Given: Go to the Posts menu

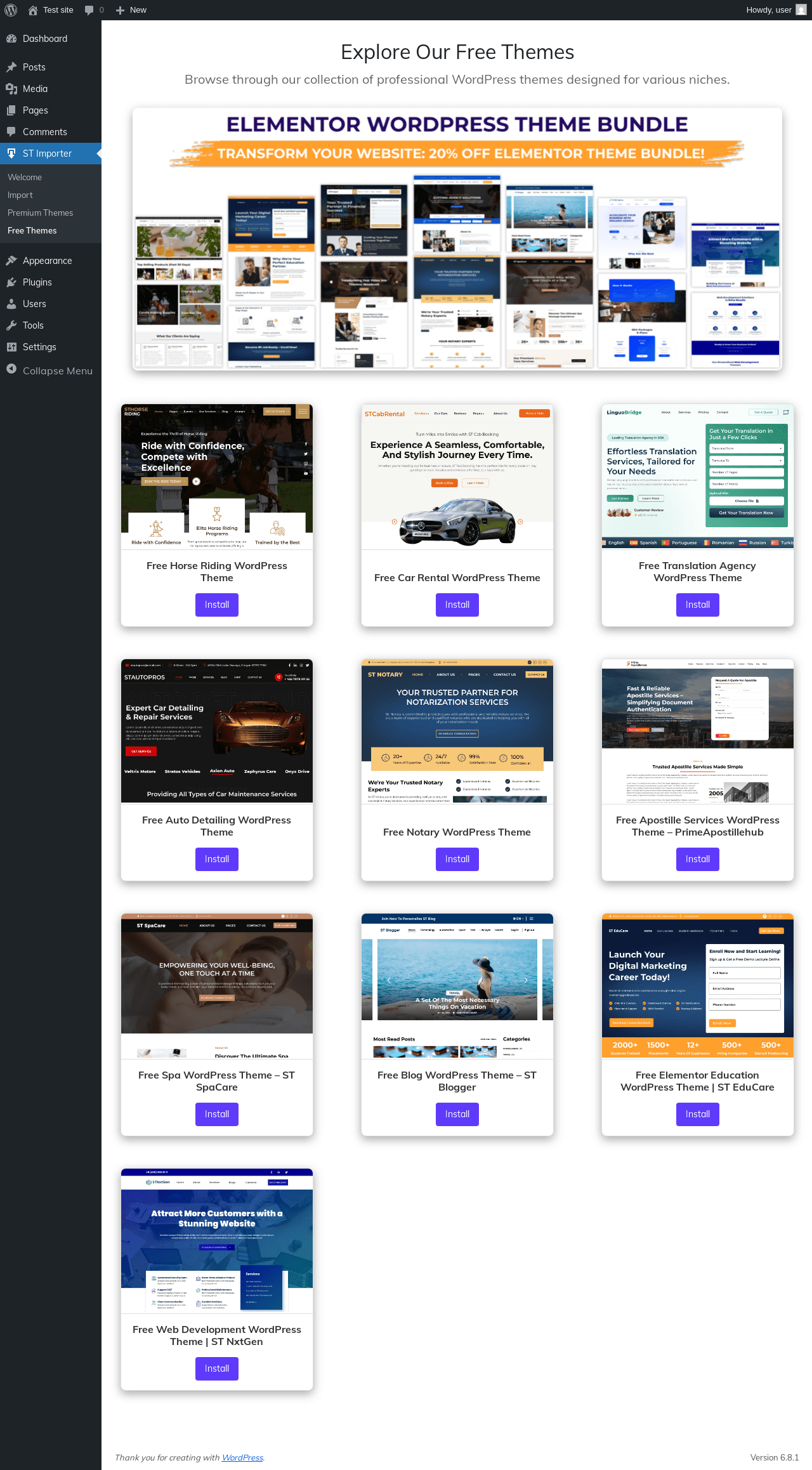Looking at the screenshot, I should [x=51, y=67].
